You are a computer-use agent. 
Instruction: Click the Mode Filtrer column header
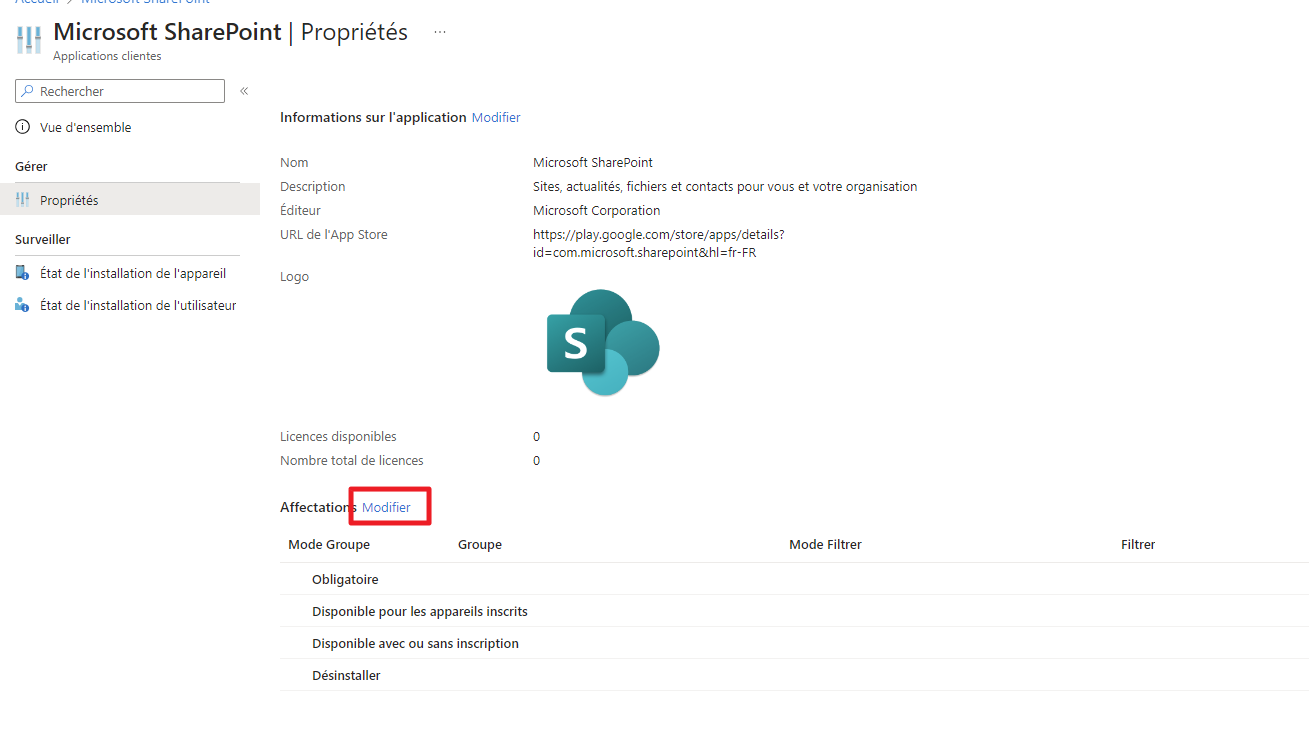(x=825, y=544)
